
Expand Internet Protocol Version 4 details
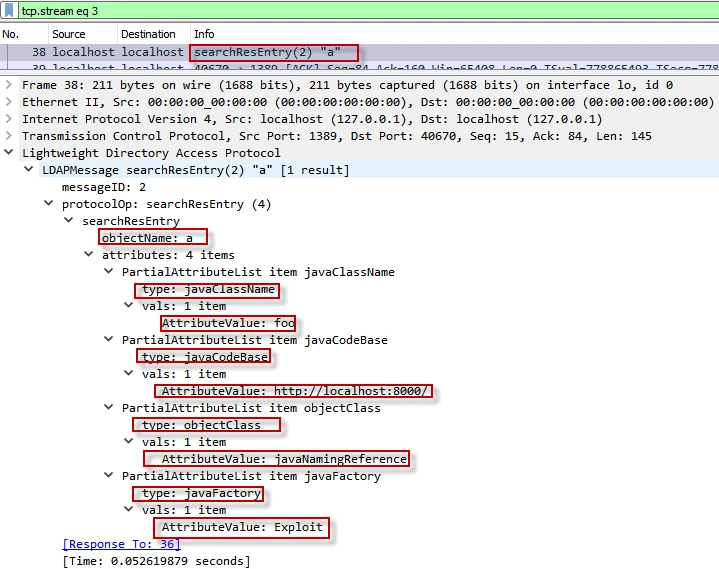10,120
